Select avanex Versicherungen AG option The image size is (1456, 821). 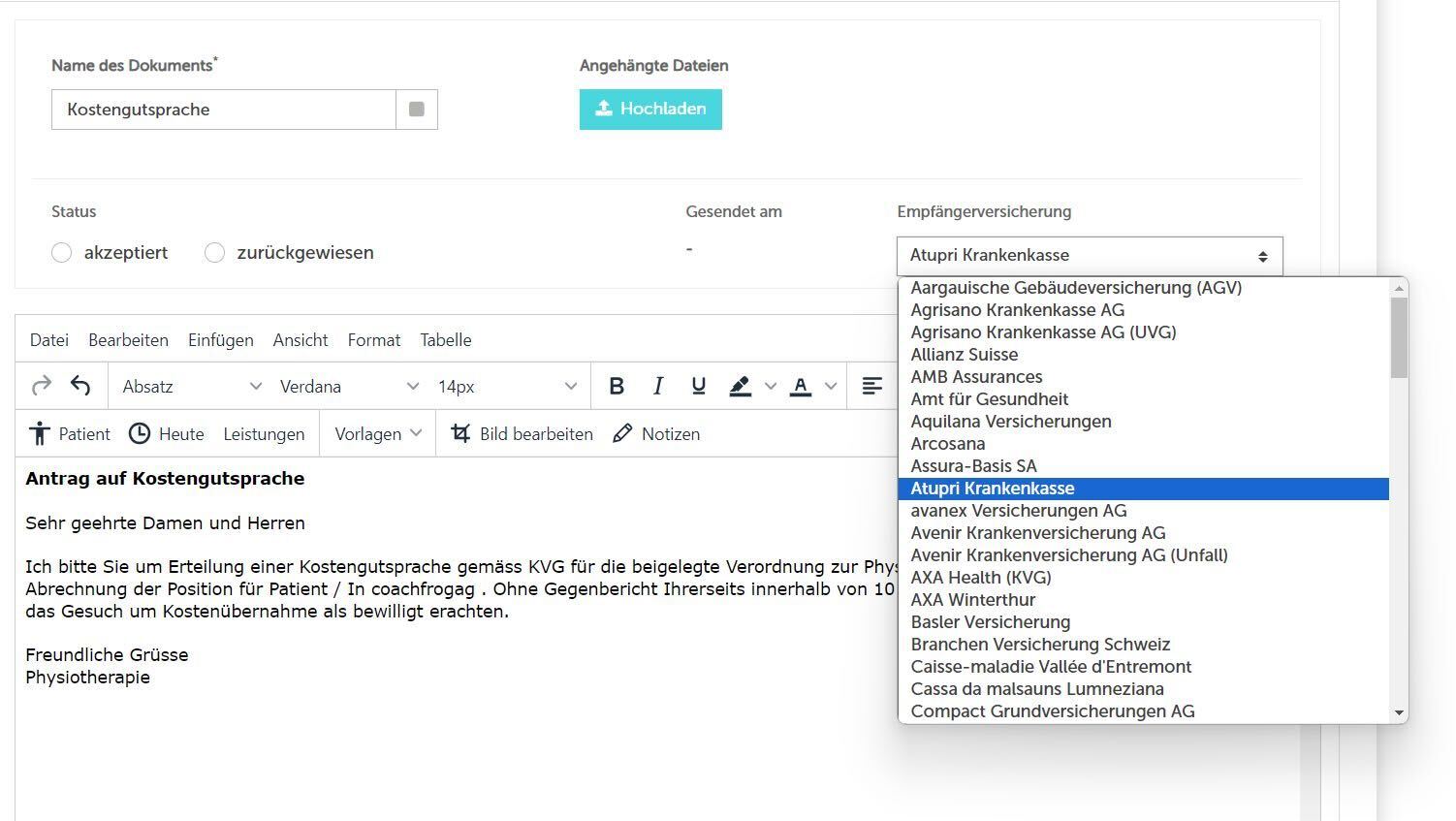click(1144, 511)
